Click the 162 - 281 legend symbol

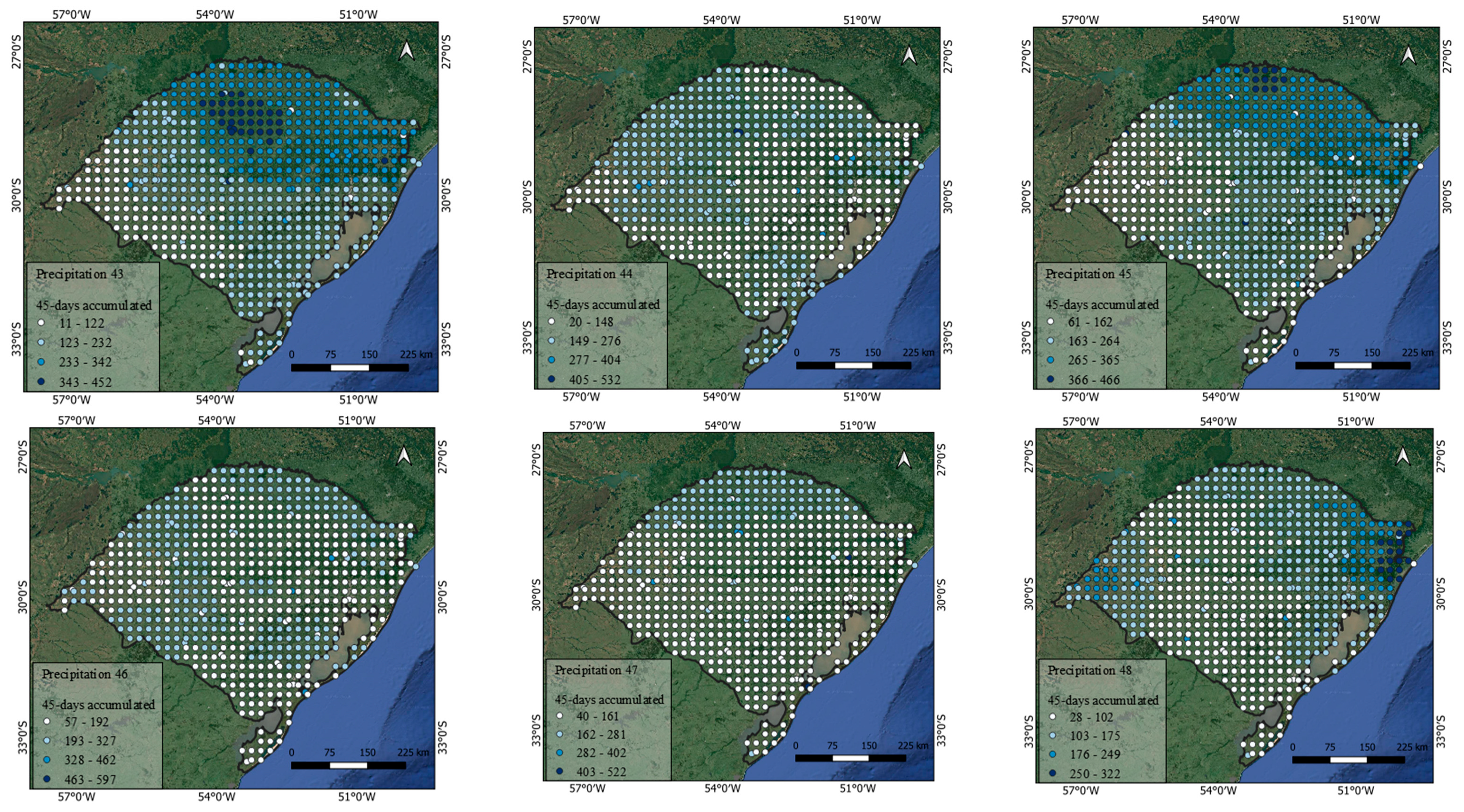click(x=559, y=734)
